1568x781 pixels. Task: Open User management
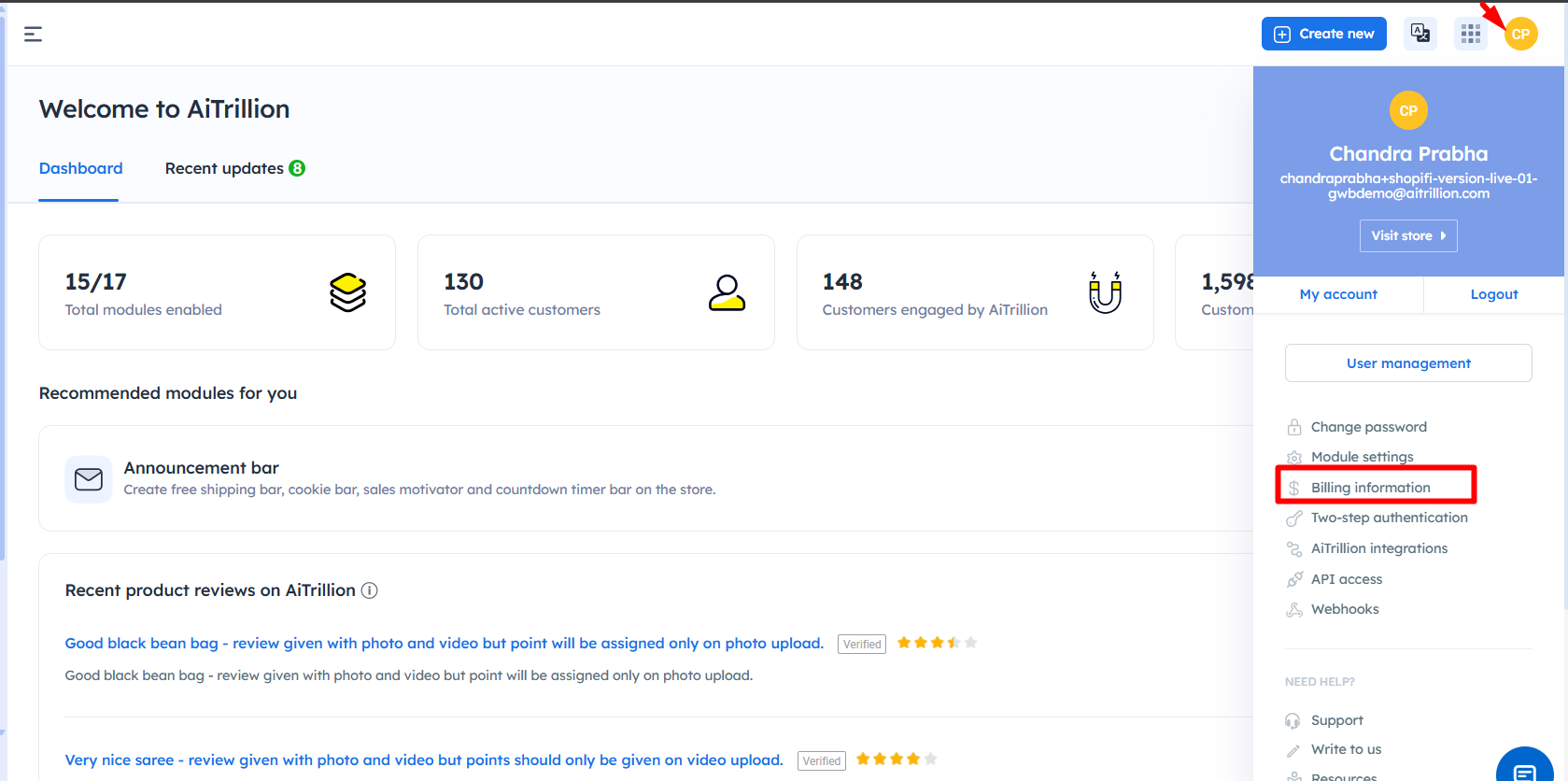[x=1407, y=363]
